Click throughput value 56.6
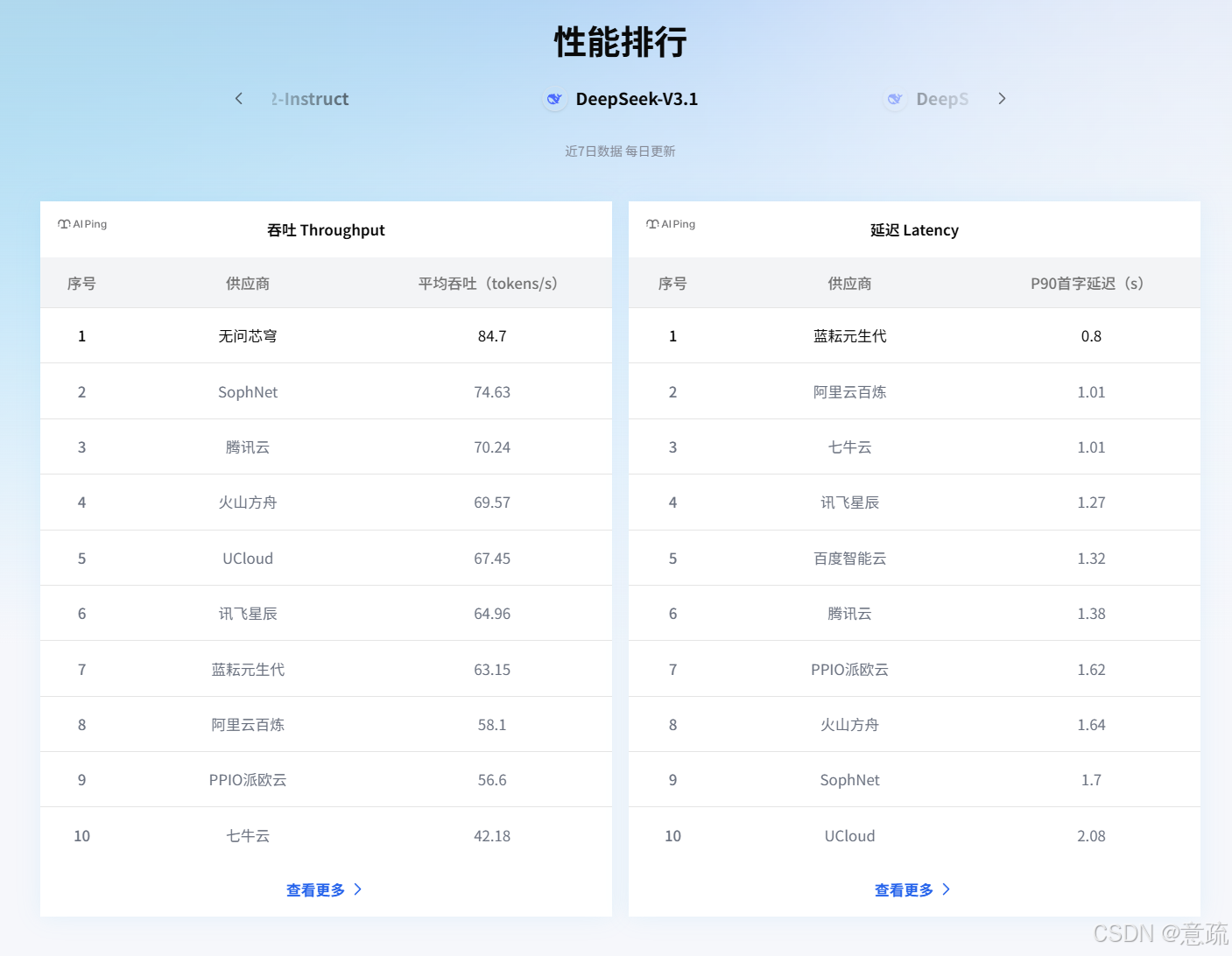The width and height of the screenshot is (1232, 956). click(x=492, y=780)
